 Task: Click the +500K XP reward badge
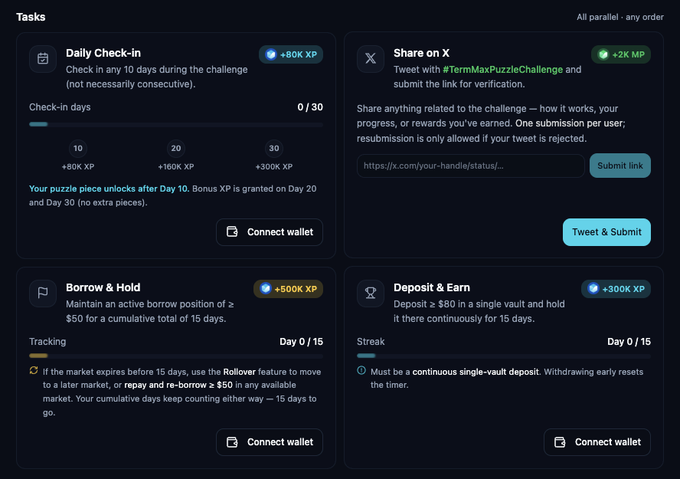tap(288, 289)
